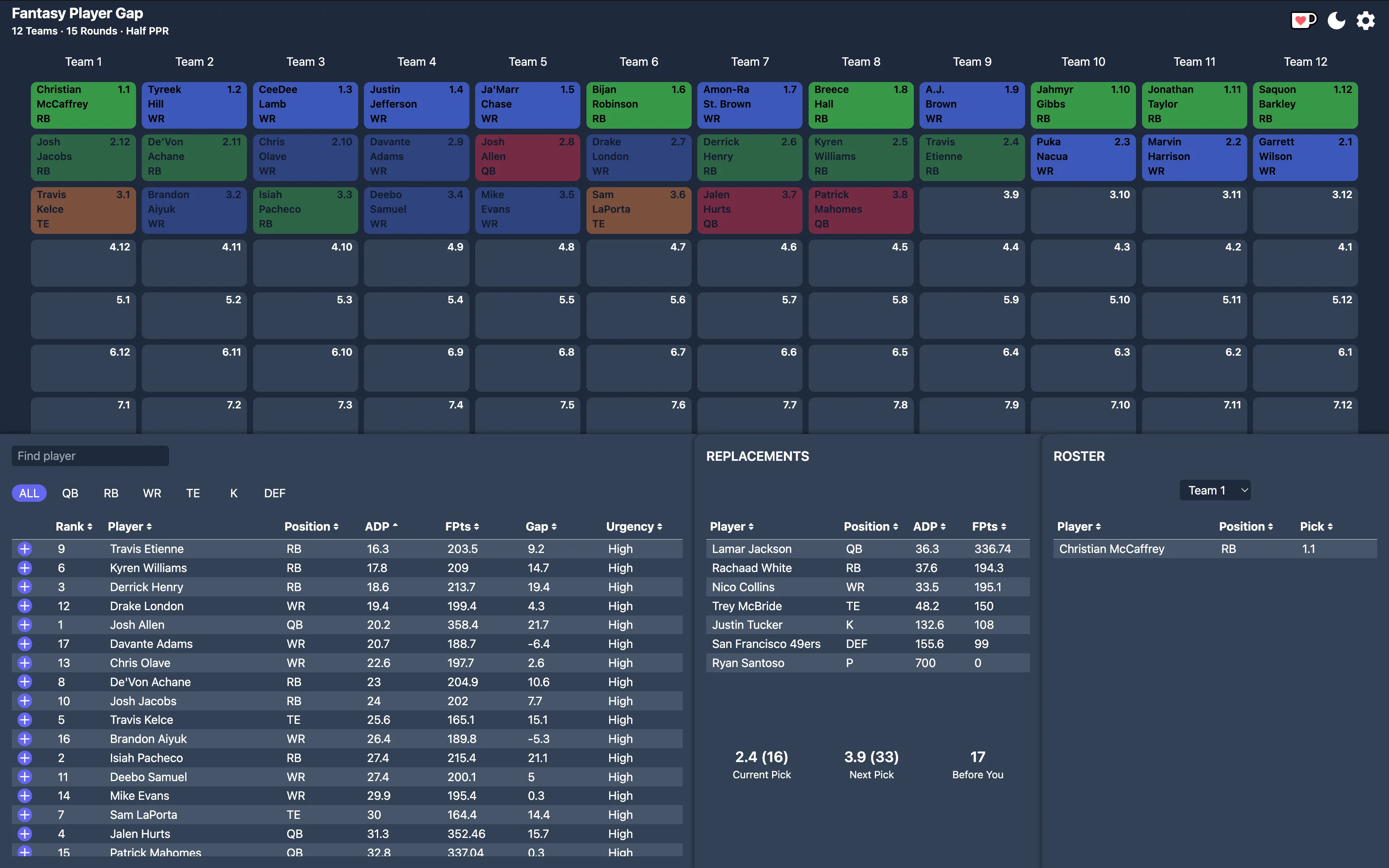Click the heart support icon

click(1303, 20)
